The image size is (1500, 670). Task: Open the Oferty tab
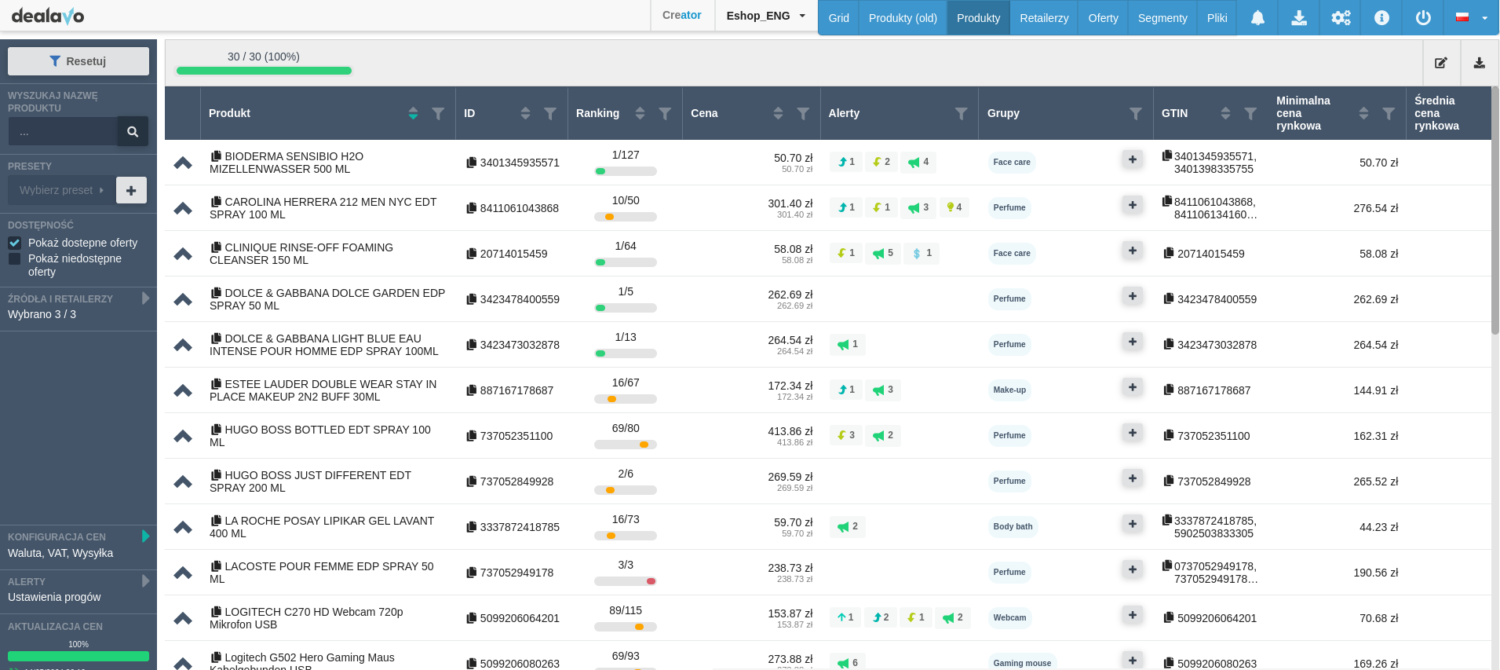(1103, 18)
